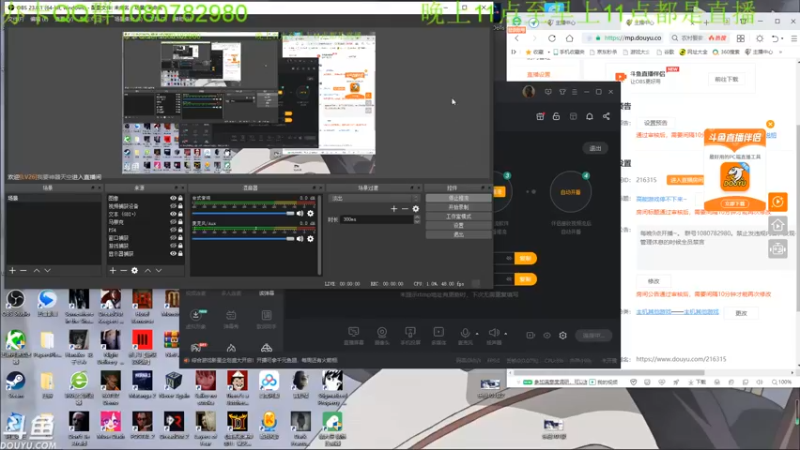
Task: Add a scene transition with plus icon
Action: click(394, 209)
